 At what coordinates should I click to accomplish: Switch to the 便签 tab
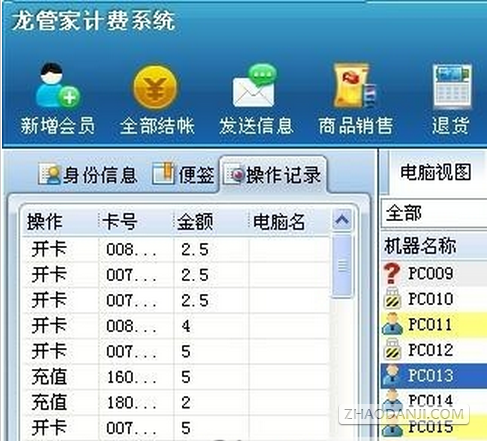coord(183,175)
